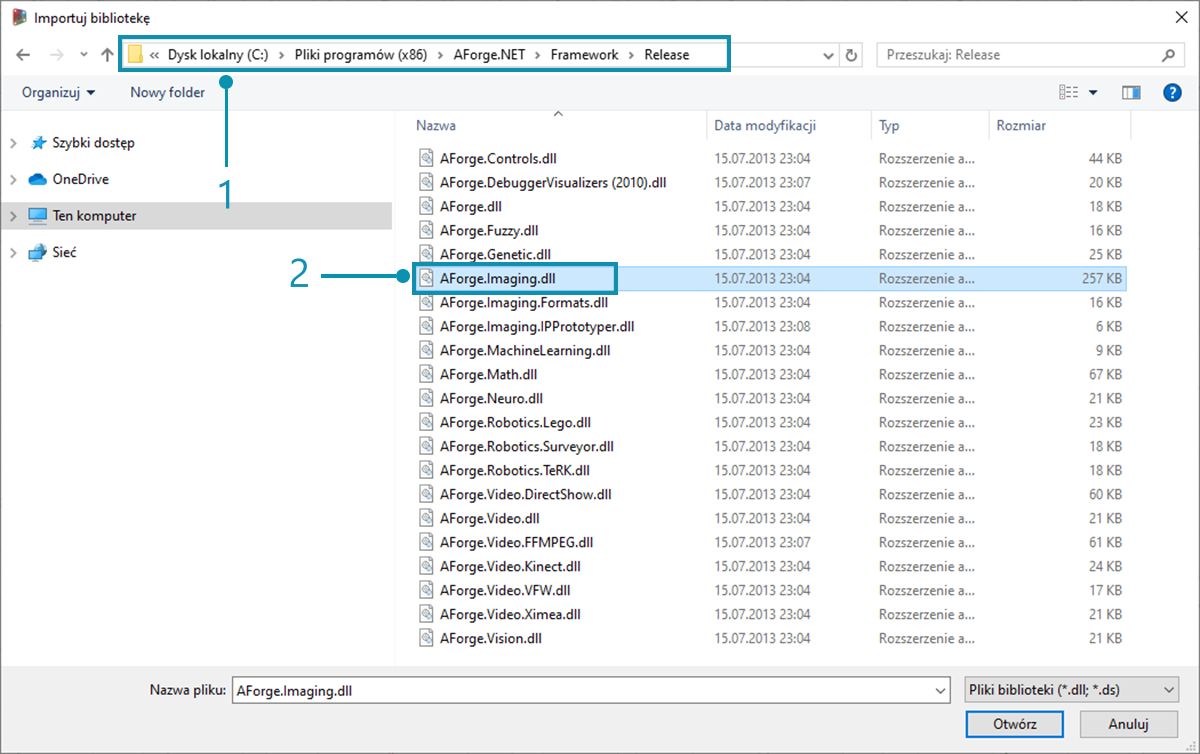Image resolution: width=1200 pixels, height=754 pixels.
Task: Click the AForge.Robotics.Surveyor.dll file icon
Action: tap(427, 446)
